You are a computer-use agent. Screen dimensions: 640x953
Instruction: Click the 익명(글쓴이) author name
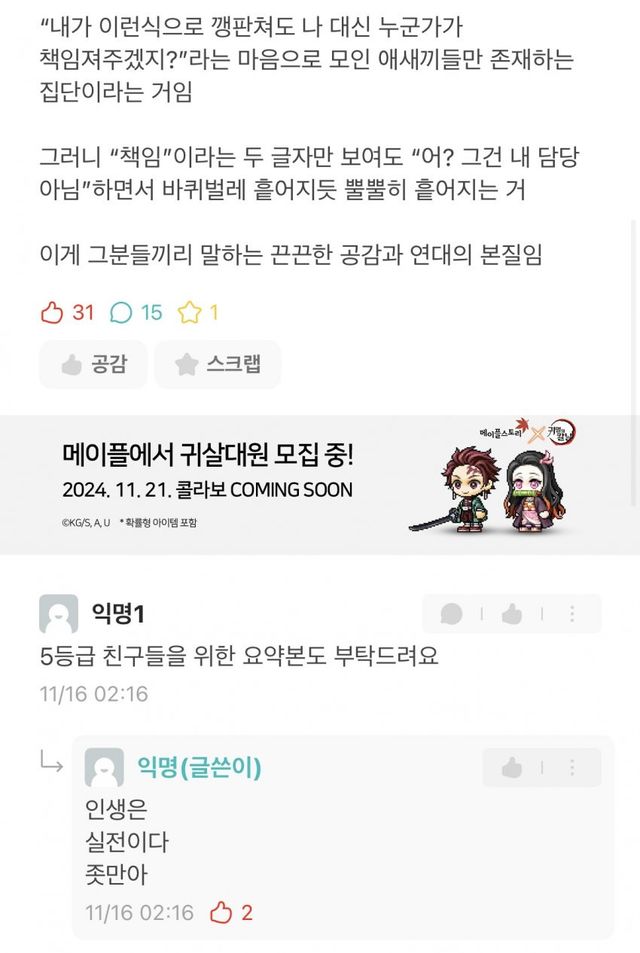(199, 767)
